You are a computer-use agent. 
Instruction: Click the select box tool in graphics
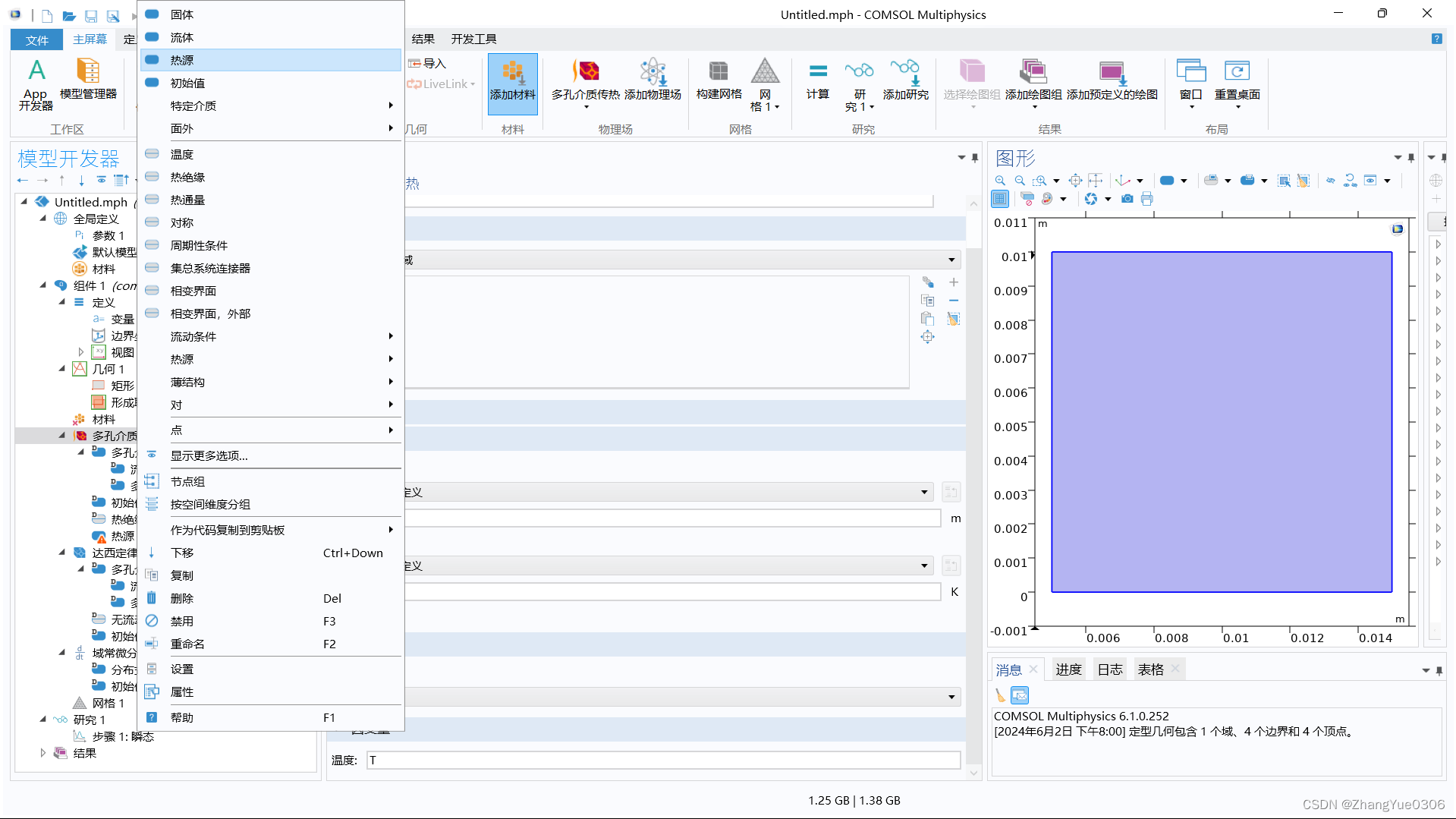(1284, 181)
